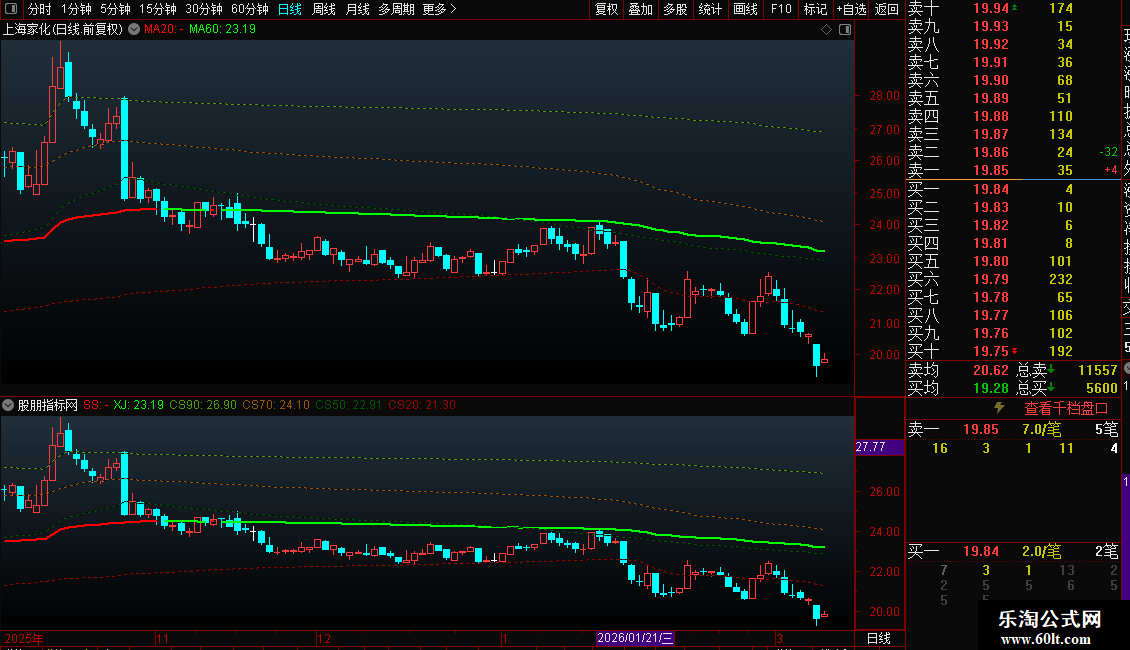Click the lightning bolt icon
1130x650 pixels.
point(998,408)
